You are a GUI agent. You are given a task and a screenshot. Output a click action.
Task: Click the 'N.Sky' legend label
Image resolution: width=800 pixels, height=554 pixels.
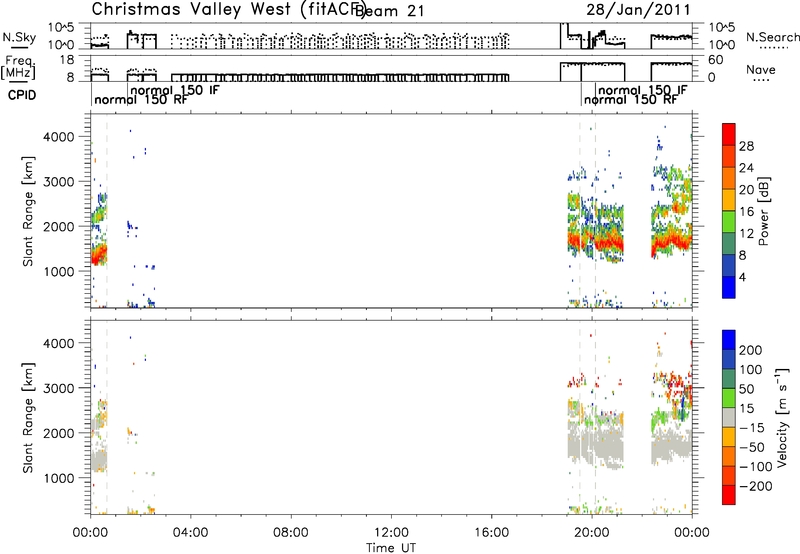coord(19,37)
